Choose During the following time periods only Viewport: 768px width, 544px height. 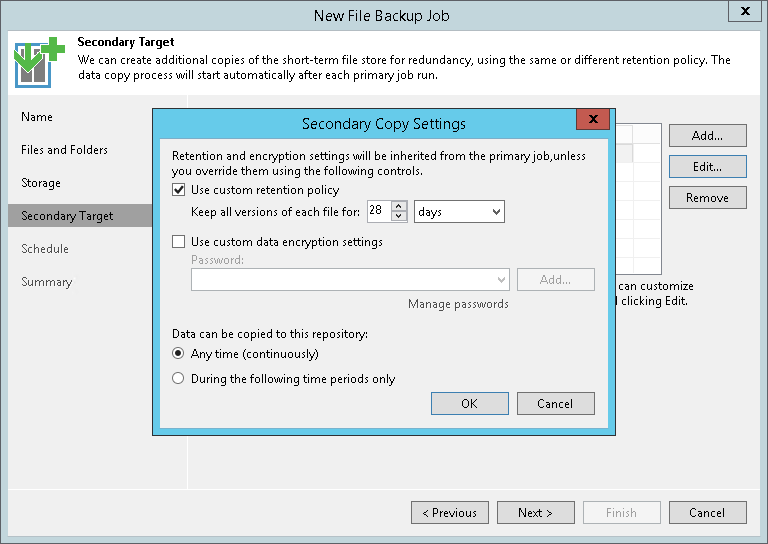[x=179, y=379]
